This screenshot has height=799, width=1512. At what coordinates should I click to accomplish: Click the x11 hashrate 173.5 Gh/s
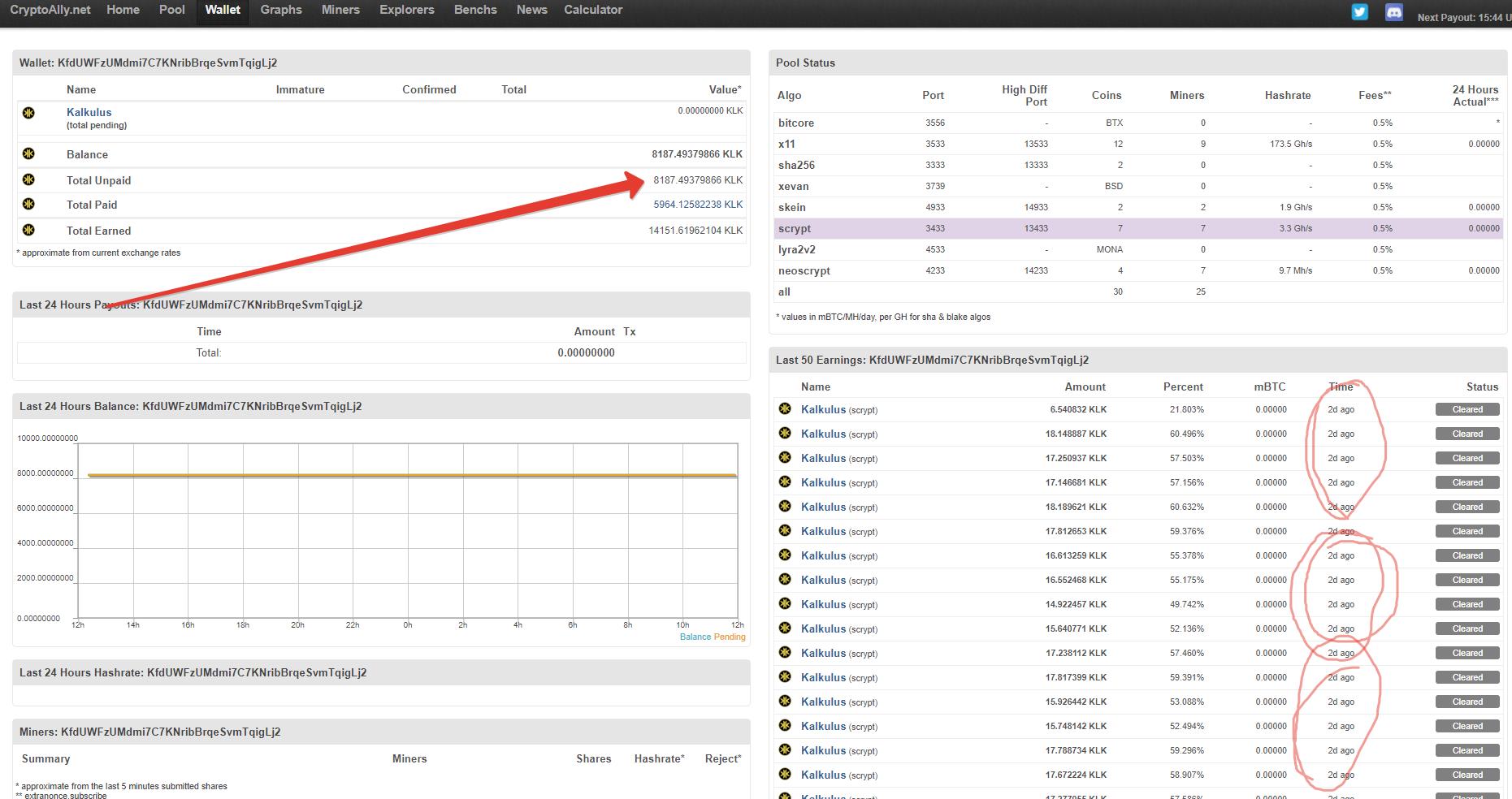click(x=1291, y=144)
